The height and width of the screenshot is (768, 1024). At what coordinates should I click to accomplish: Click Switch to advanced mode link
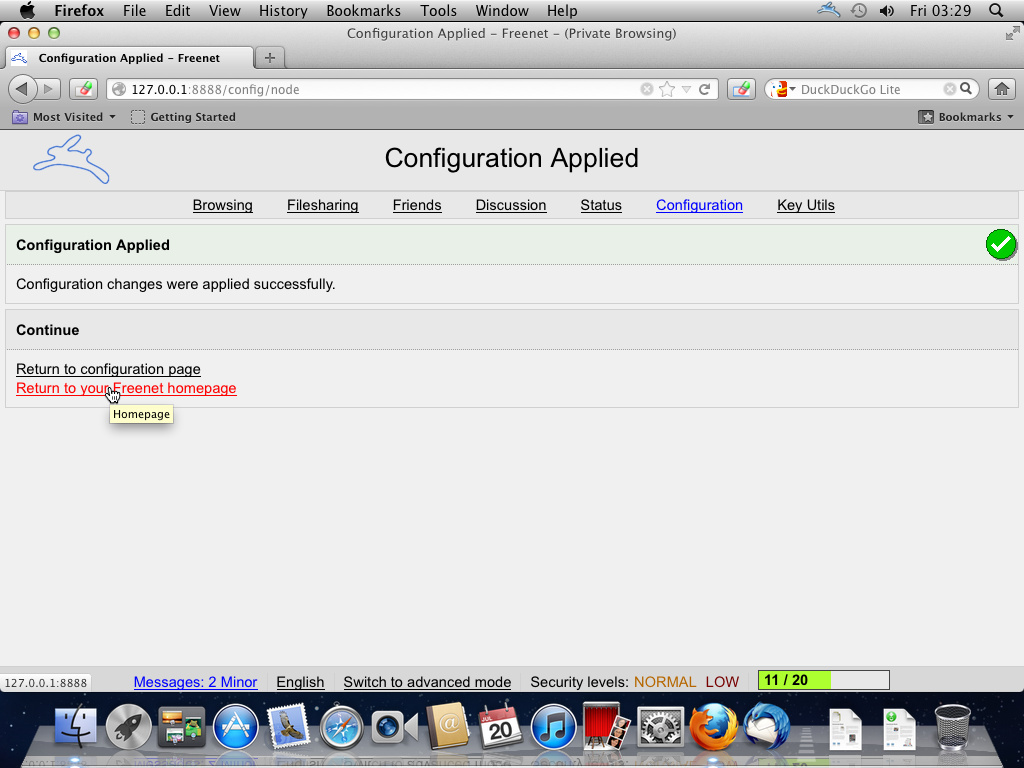click(x=427, y=682)
